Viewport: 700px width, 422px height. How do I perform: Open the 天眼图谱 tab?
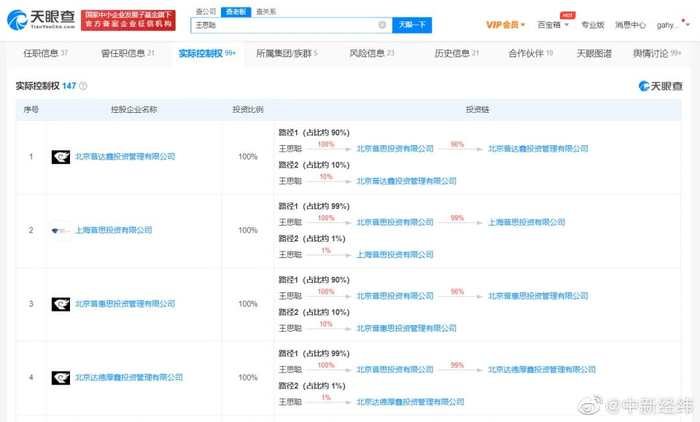tap(594, 53)
